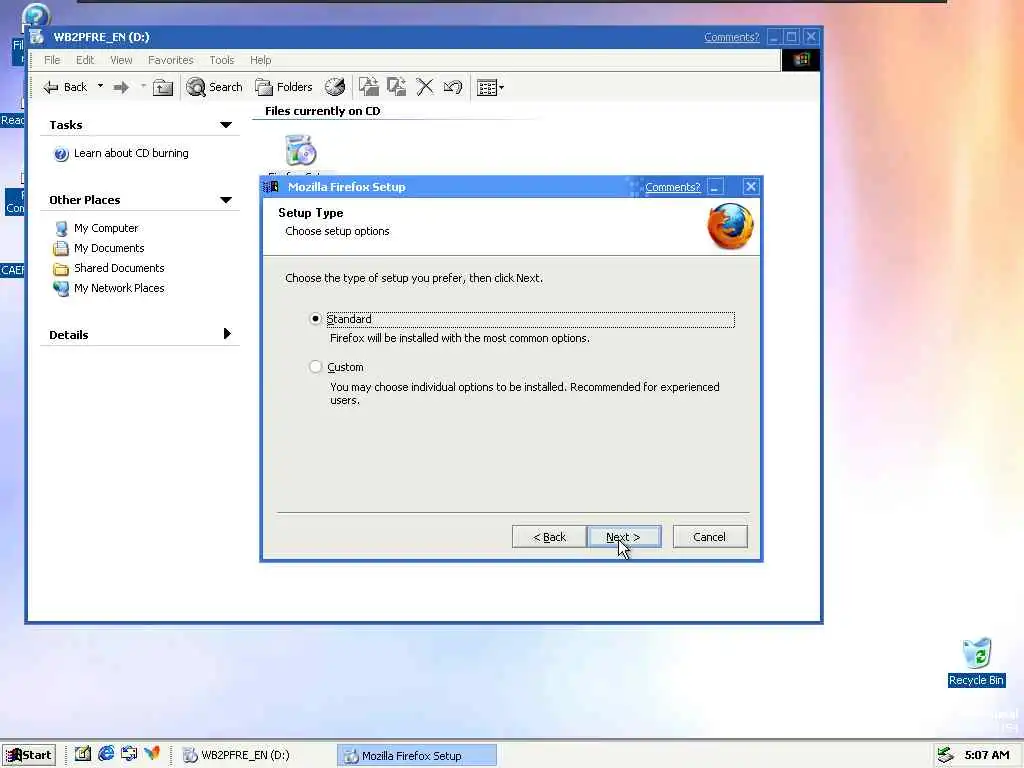Click the help question mark desktop icon
Image resolution: width=1024 pixels, height=768 pixels.
[35, 16]
